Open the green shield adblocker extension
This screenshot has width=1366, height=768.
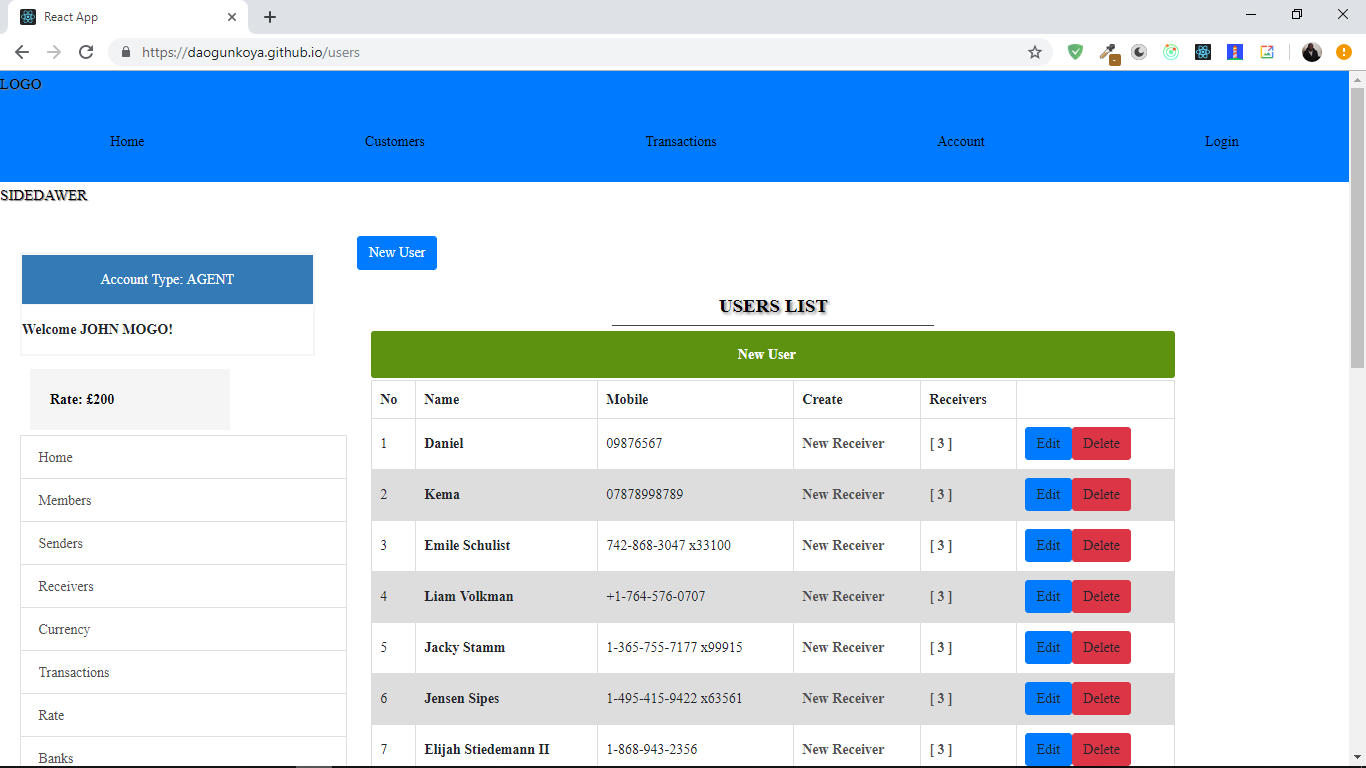pos(1075,52)
